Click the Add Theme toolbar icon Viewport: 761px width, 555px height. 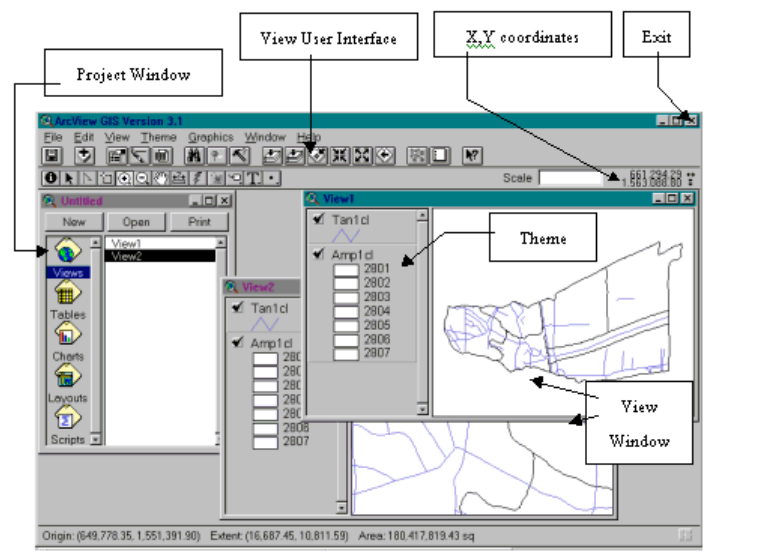tap(84, 156)
